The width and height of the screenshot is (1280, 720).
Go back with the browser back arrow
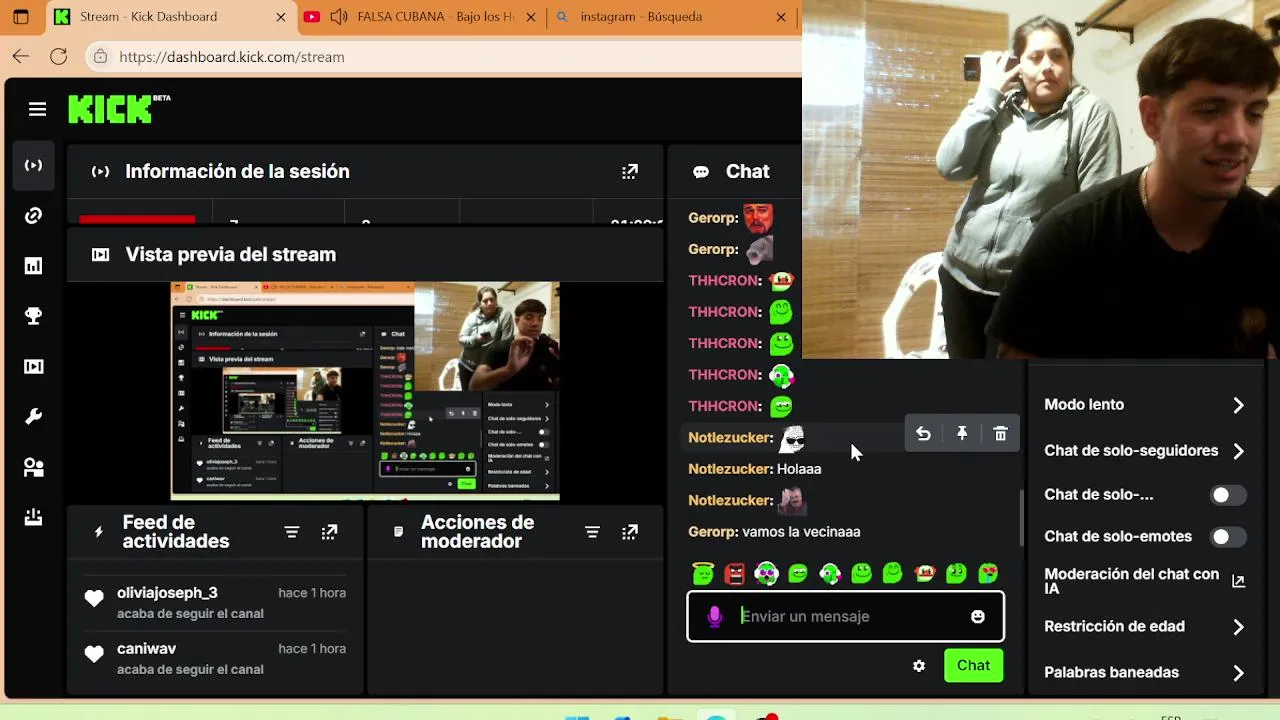pos(21,57)
